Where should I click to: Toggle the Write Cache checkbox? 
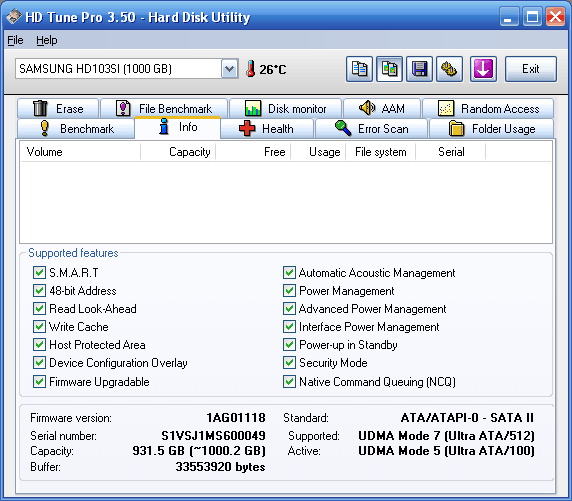[39, 327]
